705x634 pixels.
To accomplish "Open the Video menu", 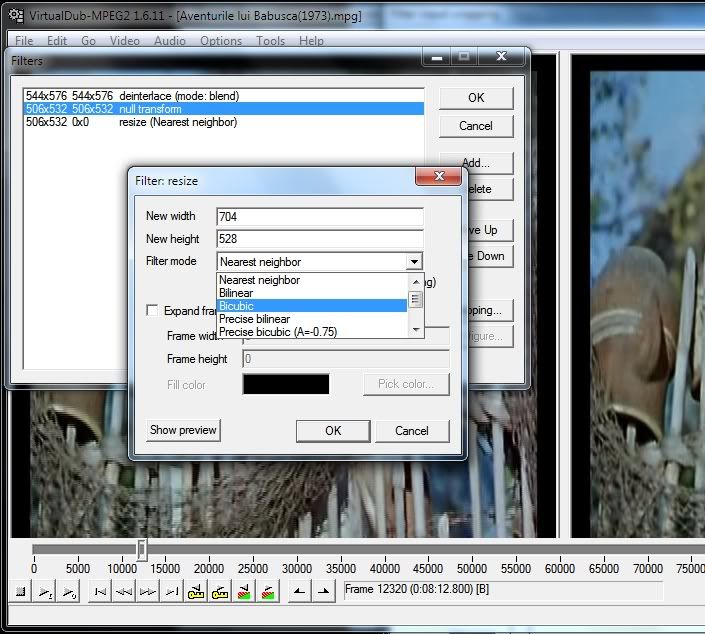I will tap(125, 41).
